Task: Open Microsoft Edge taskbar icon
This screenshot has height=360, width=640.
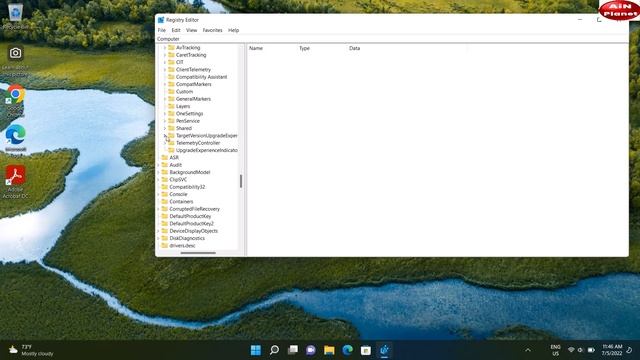Action: tap(348, 350)
